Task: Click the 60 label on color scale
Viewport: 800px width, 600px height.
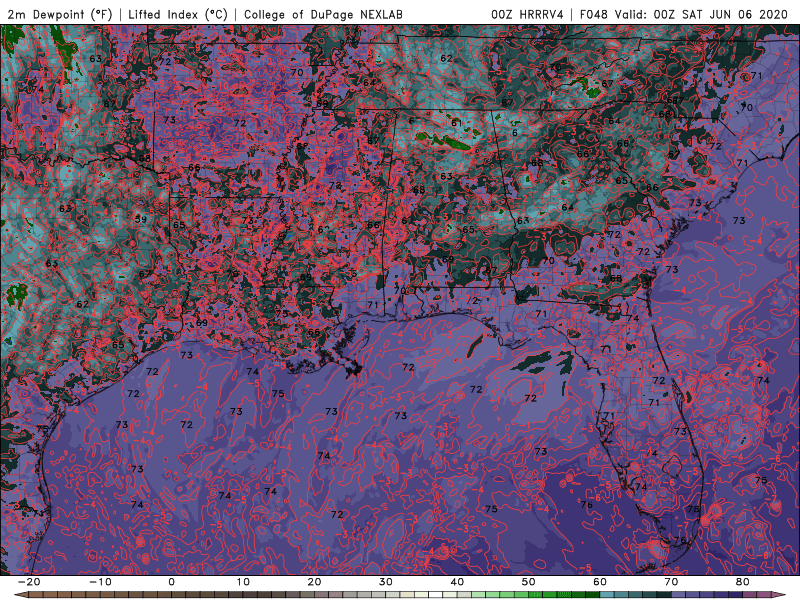Action: (x=600, y=582)
